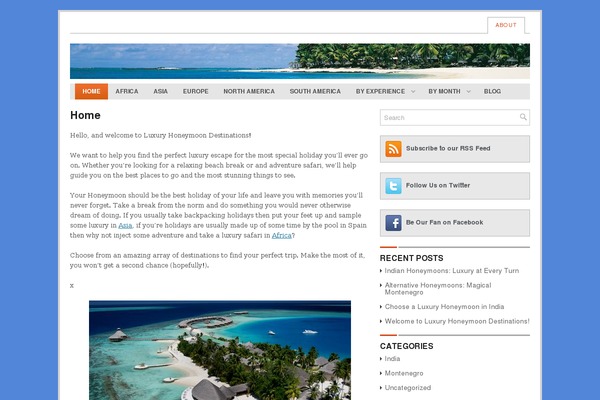
Task: Click the aerial island resort photo
Action: pyautogui.click(x=220, y=350)
